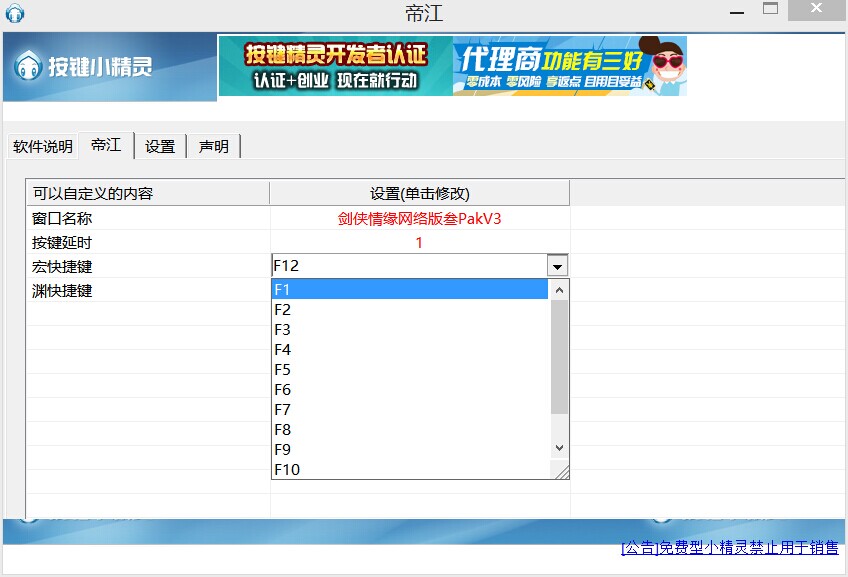The width and height of the screenshot is (848, 577).
Task: Open the 按键精灵开发者认证 banner ad
Action: pyautogui.click(x=335, y=66)
